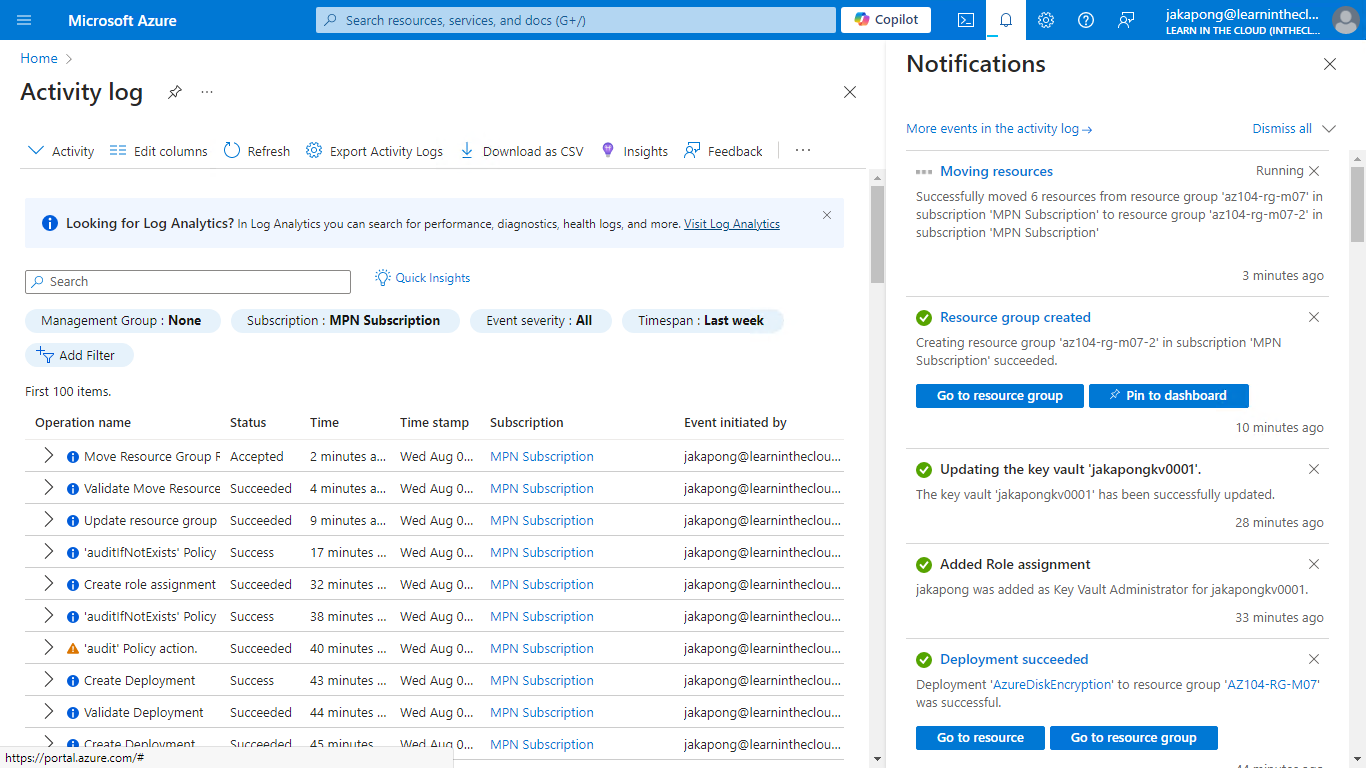The image size is (1366, 768).
Task: Sort by Status column header
Action: (248, 423)
